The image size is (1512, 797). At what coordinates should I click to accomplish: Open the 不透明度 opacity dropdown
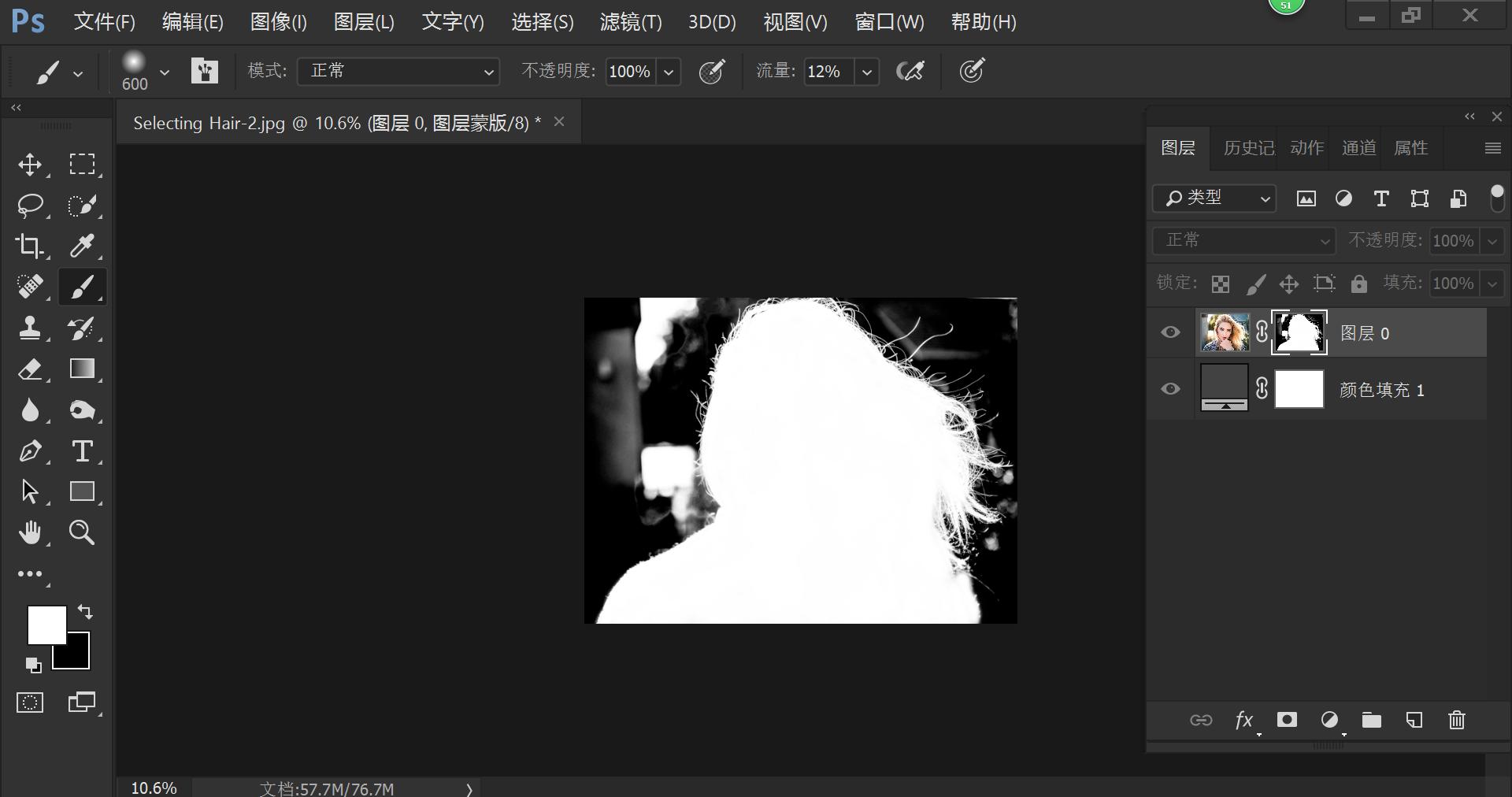pyautogui.click(x=668, y=72)
